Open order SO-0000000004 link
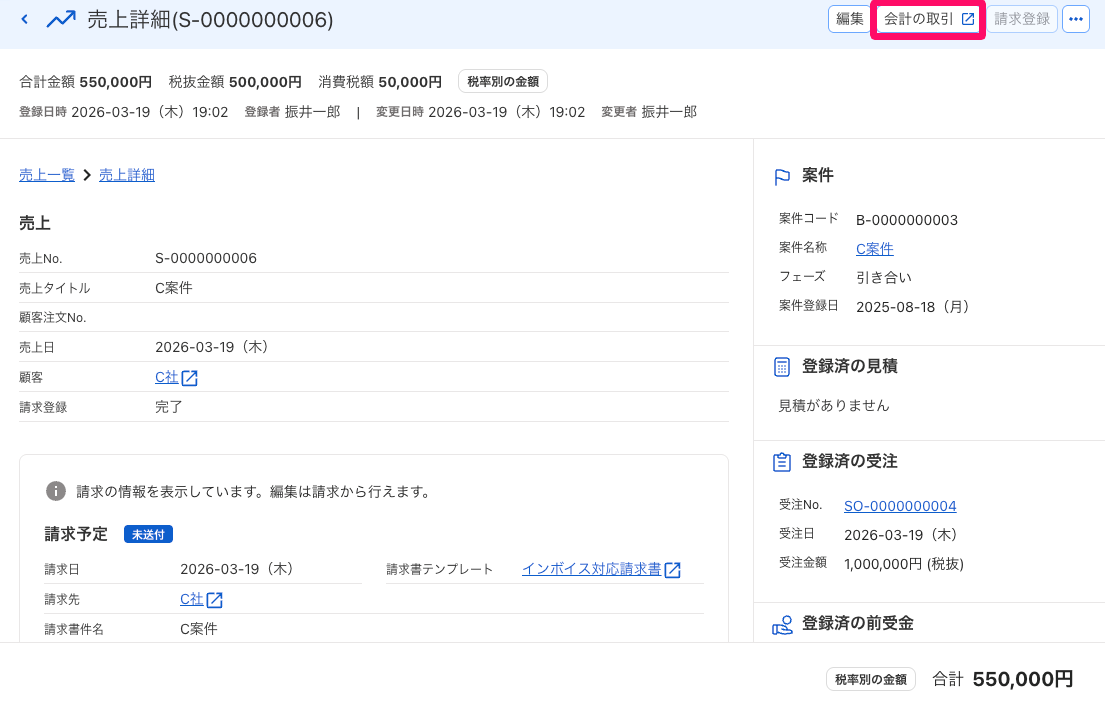1105x704 pixels. tap(900, 506)
